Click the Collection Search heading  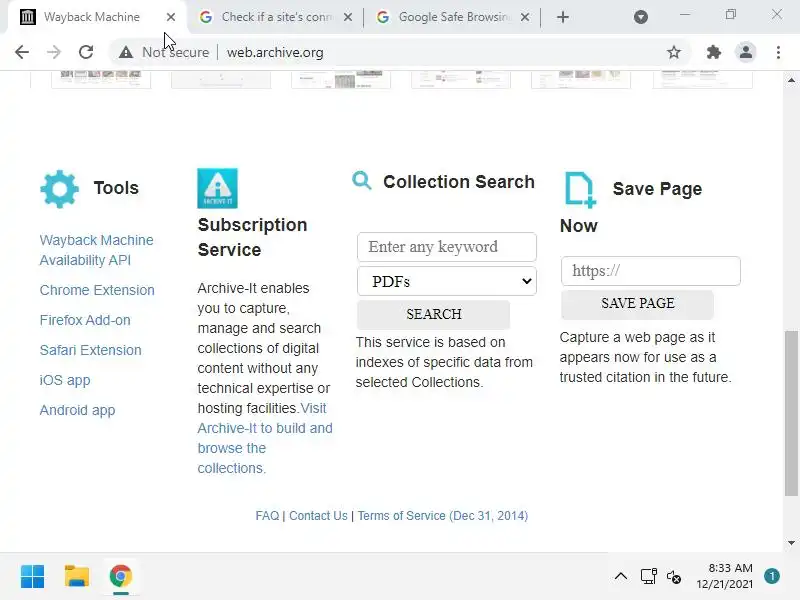coord(459,182)
